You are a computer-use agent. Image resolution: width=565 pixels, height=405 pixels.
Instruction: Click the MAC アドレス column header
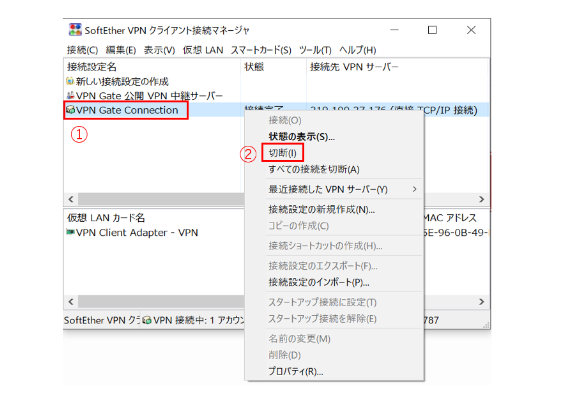pyautogui.click(x=450, y=218)
